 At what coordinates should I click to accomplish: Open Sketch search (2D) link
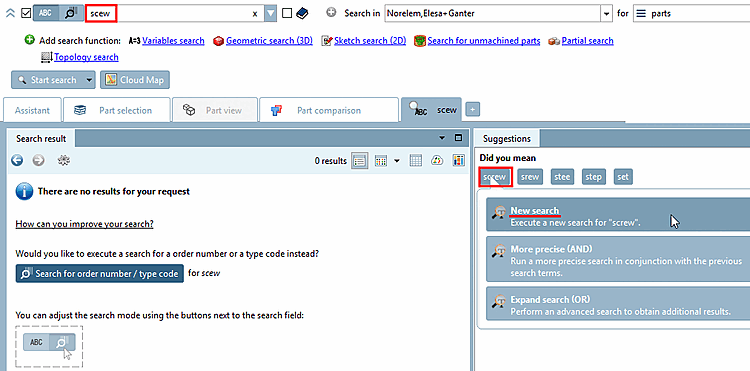pyautogui.click(x=370, y=41)
